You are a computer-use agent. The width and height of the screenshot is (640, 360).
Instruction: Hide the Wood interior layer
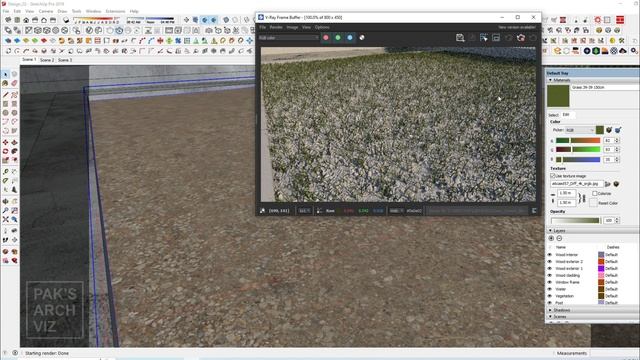pyautogui.click(x=549, y=255)
